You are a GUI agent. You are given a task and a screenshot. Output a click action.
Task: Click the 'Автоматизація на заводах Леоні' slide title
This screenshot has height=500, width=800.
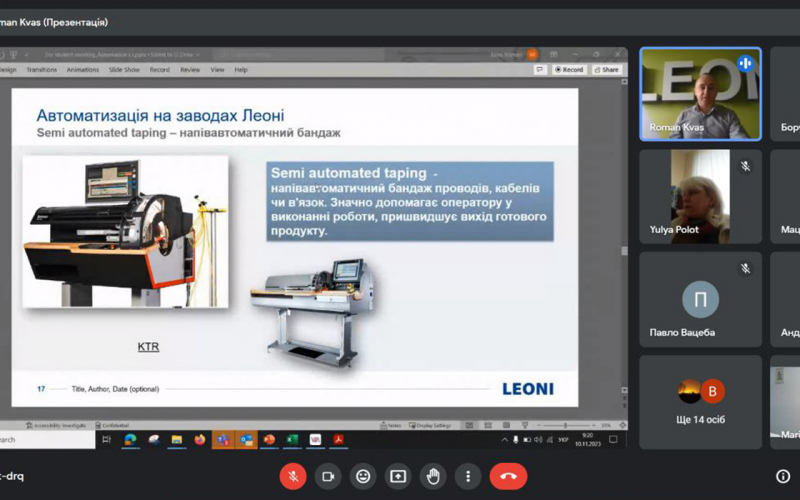(161, 115)
